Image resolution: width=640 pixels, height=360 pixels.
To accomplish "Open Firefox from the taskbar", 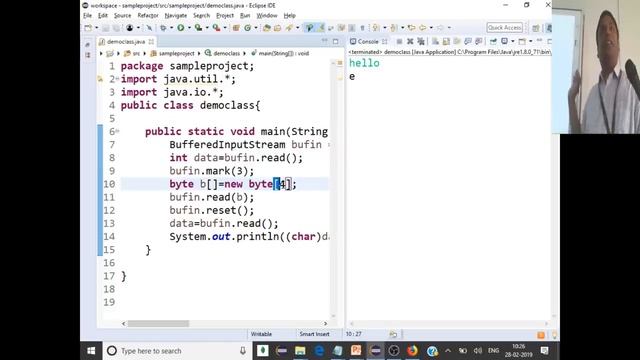I will [412, 351].
